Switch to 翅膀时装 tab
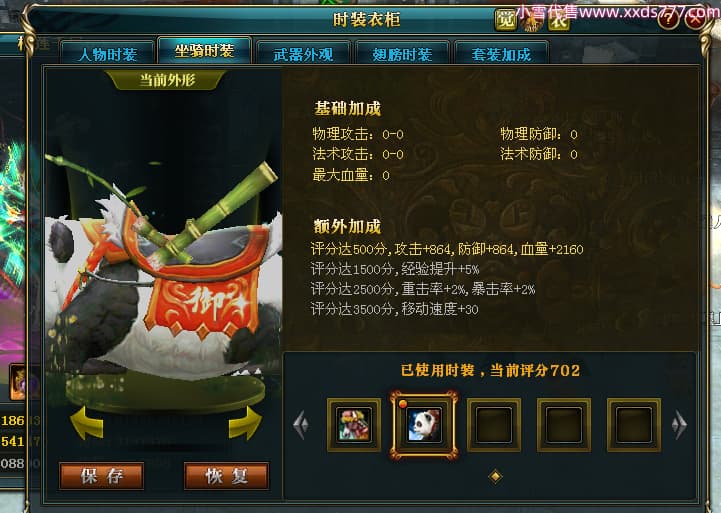Viewport: 721px width, 513px height. [402, 53]
